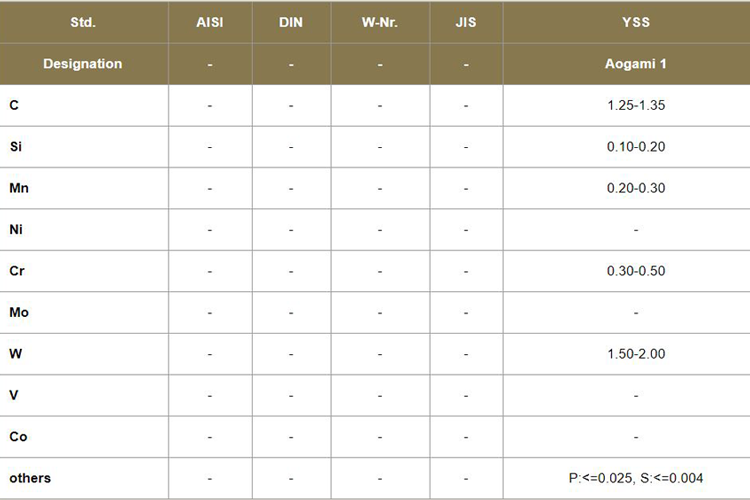Select the YSS column header
750x500 pixels.
636,22
